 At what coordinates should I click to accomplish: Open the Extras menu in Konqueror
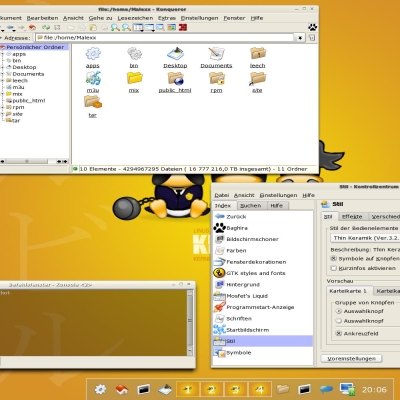click(x=167, y=18)
